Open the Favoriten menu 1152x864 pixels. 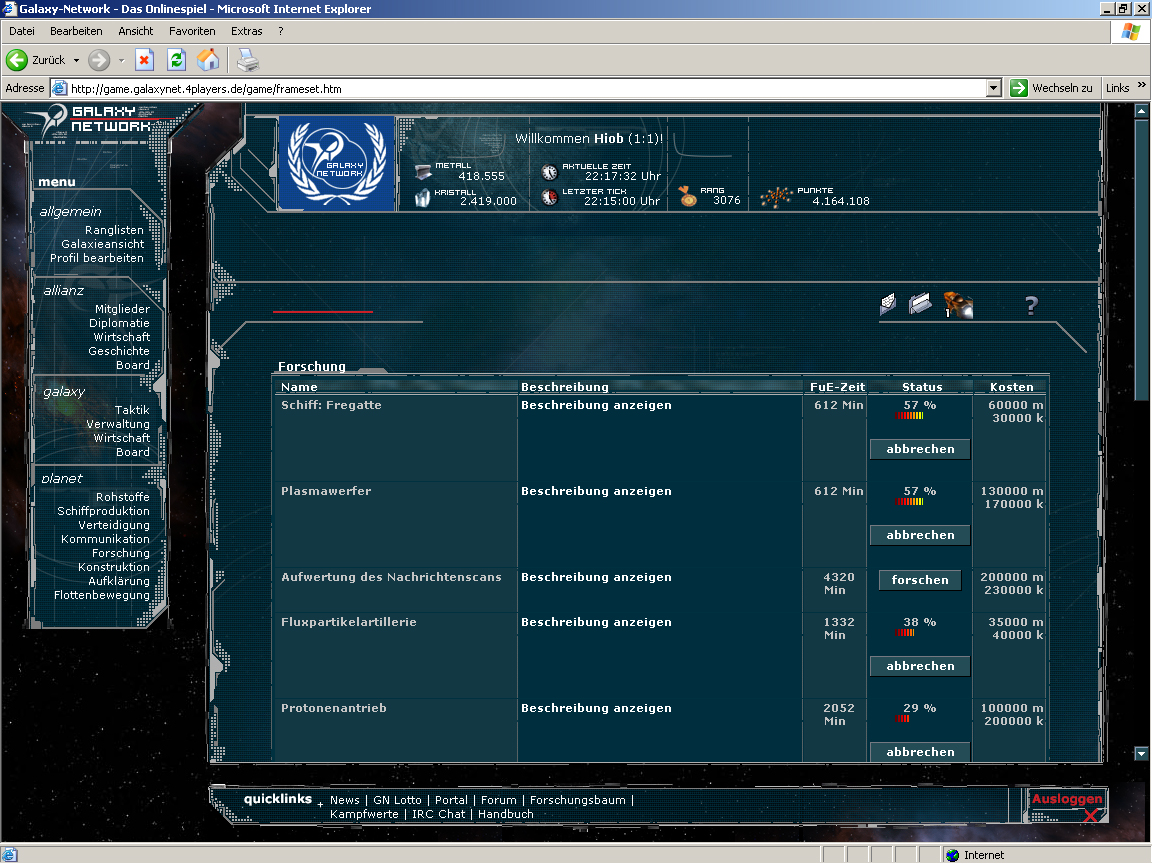click(192, 31)
